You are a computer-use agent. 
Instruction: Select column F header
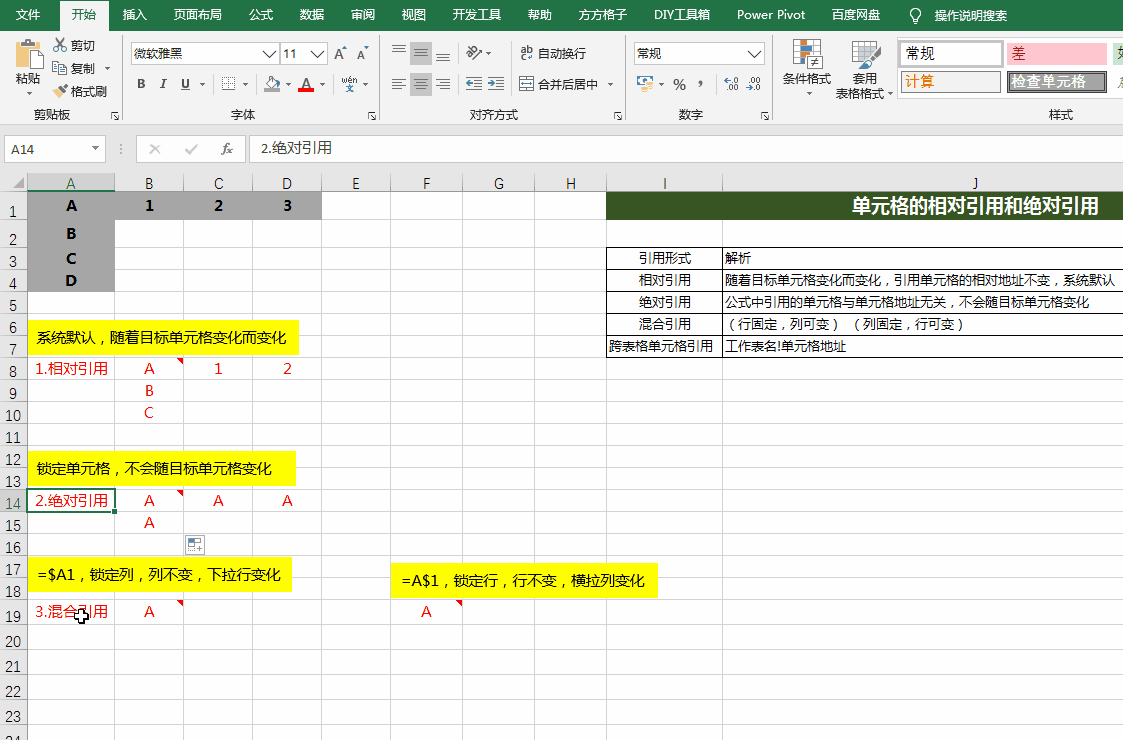click(x=426, y=183)
